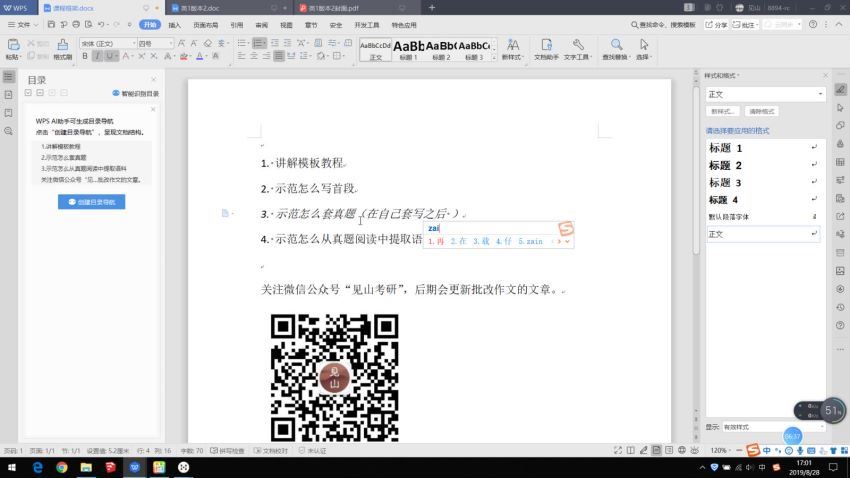Open Chrome from the taskbar
This screenshot has width=850, height=478.
62,467
